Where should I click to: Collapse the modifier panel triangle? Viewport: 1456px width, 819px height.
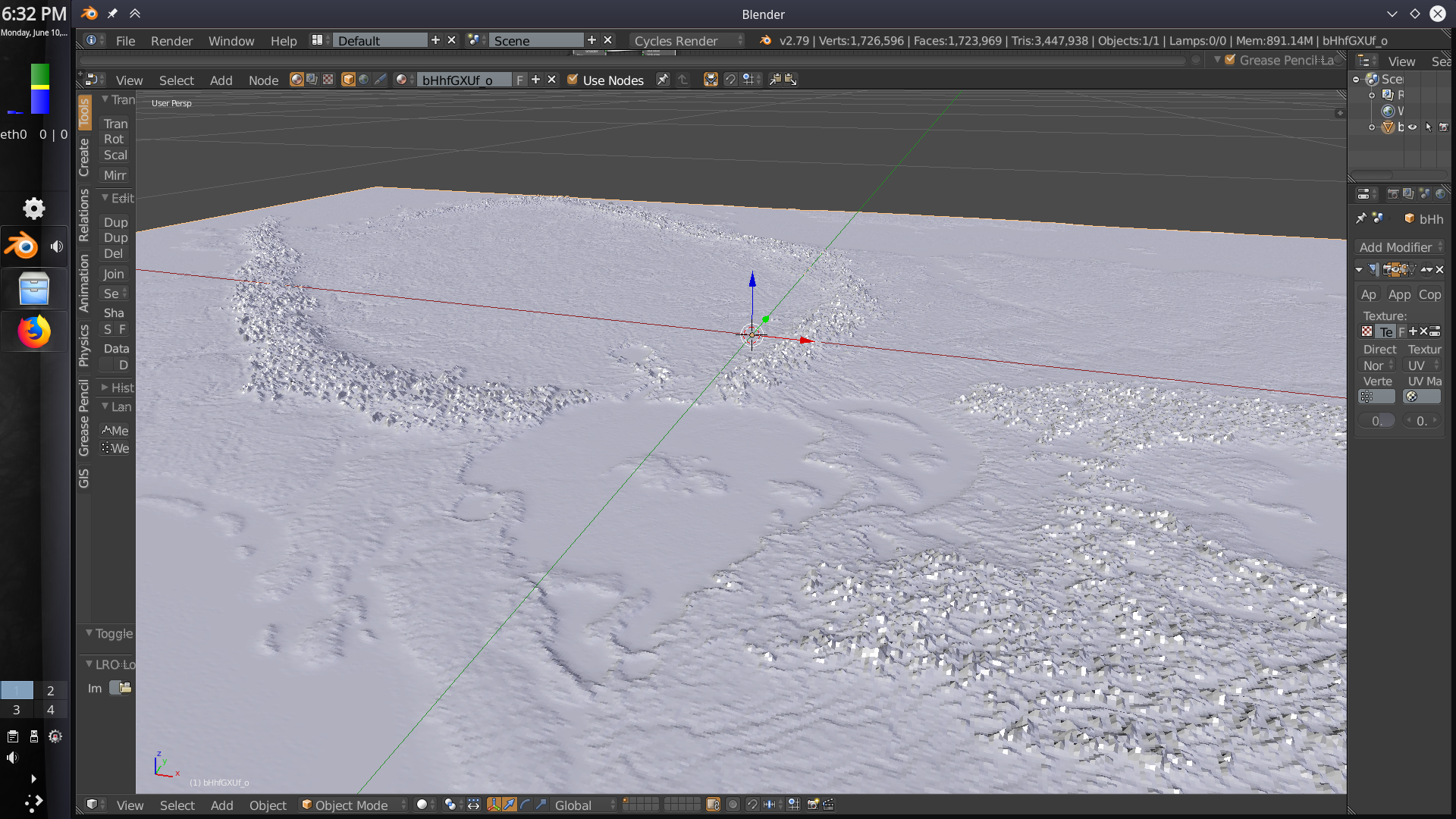click(x=1359, y=269)
